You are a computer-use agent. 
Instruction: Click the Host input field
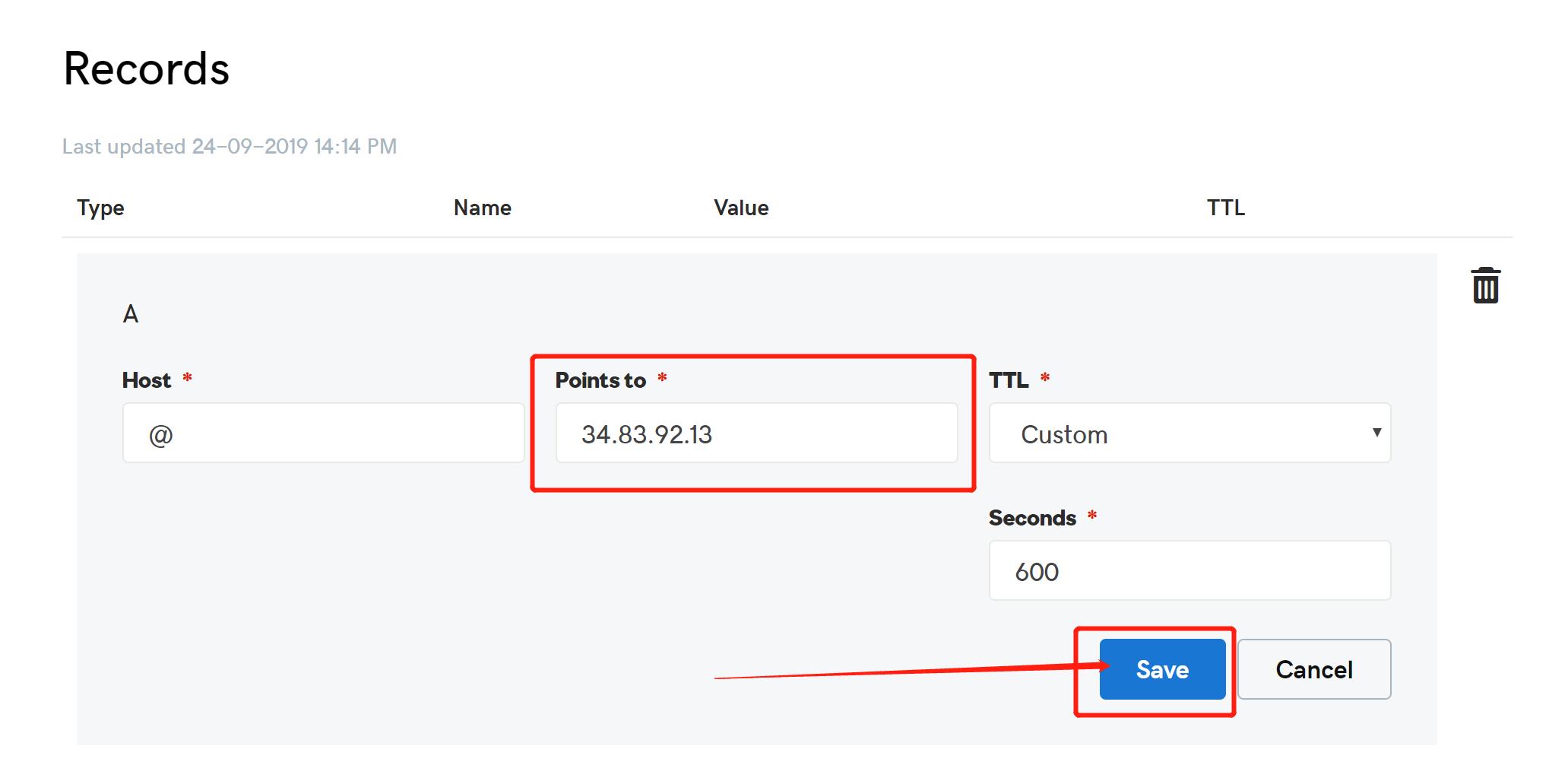pyautogui.click(x=323, y=433)
